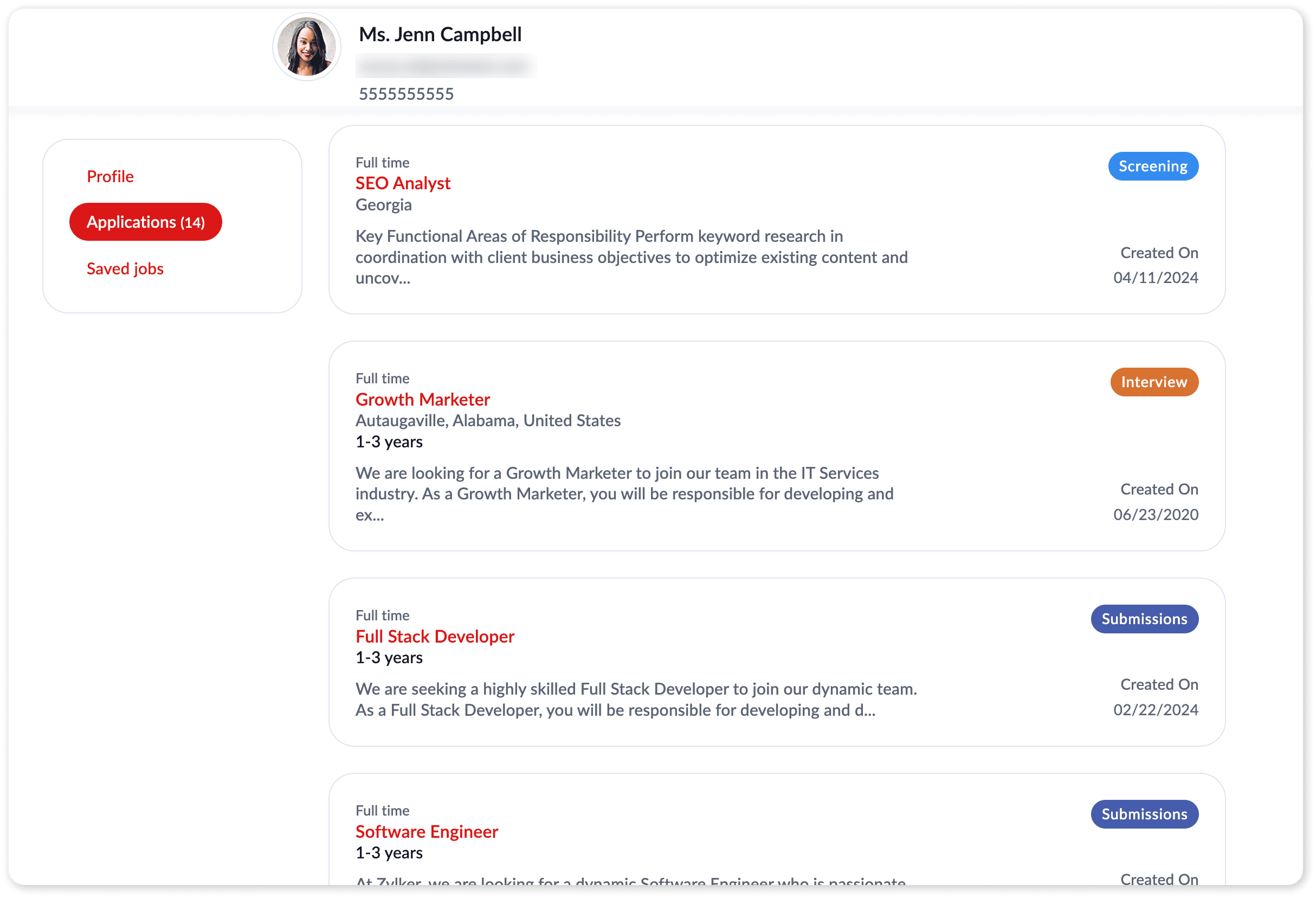
Task: Click Jenn Campbell's profile photo
Action: point(306,47)
